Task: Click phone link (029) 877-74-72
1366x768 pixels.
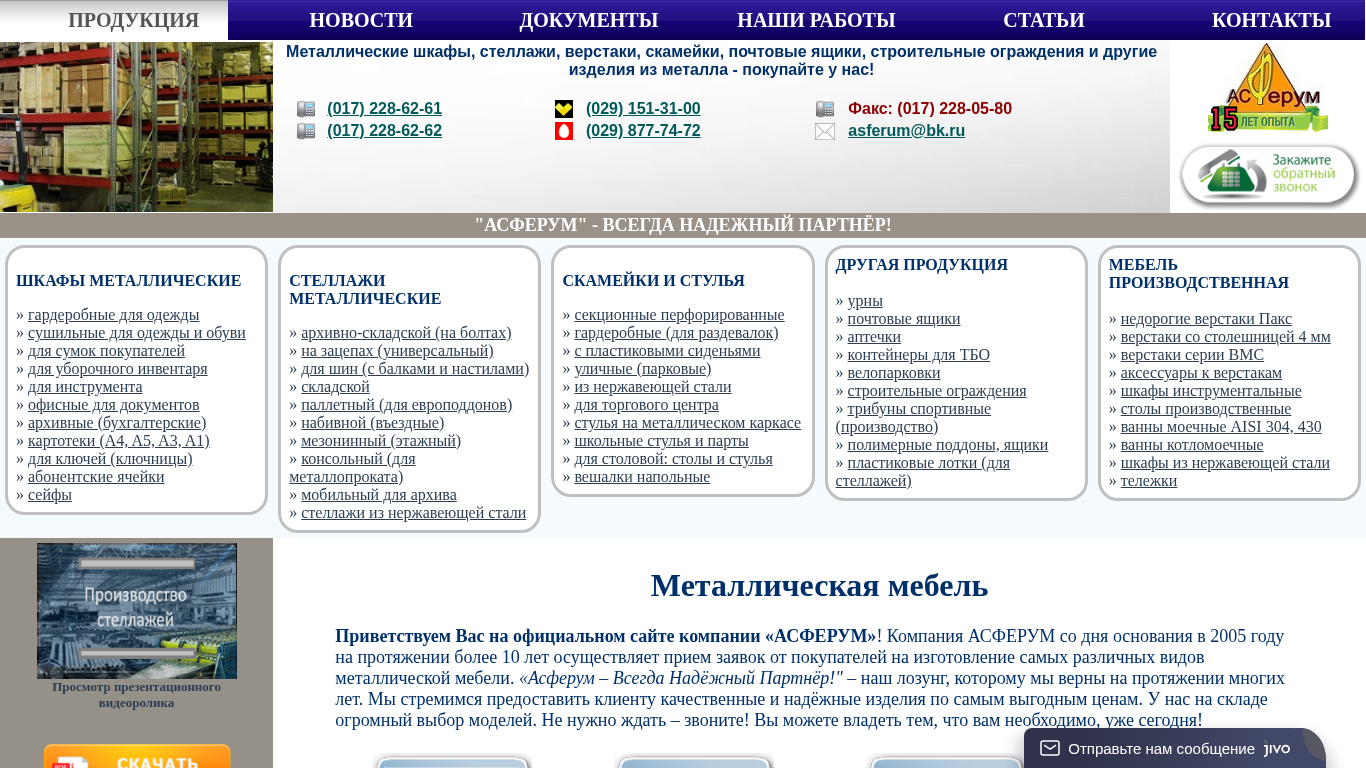Action: coord(643,131)
